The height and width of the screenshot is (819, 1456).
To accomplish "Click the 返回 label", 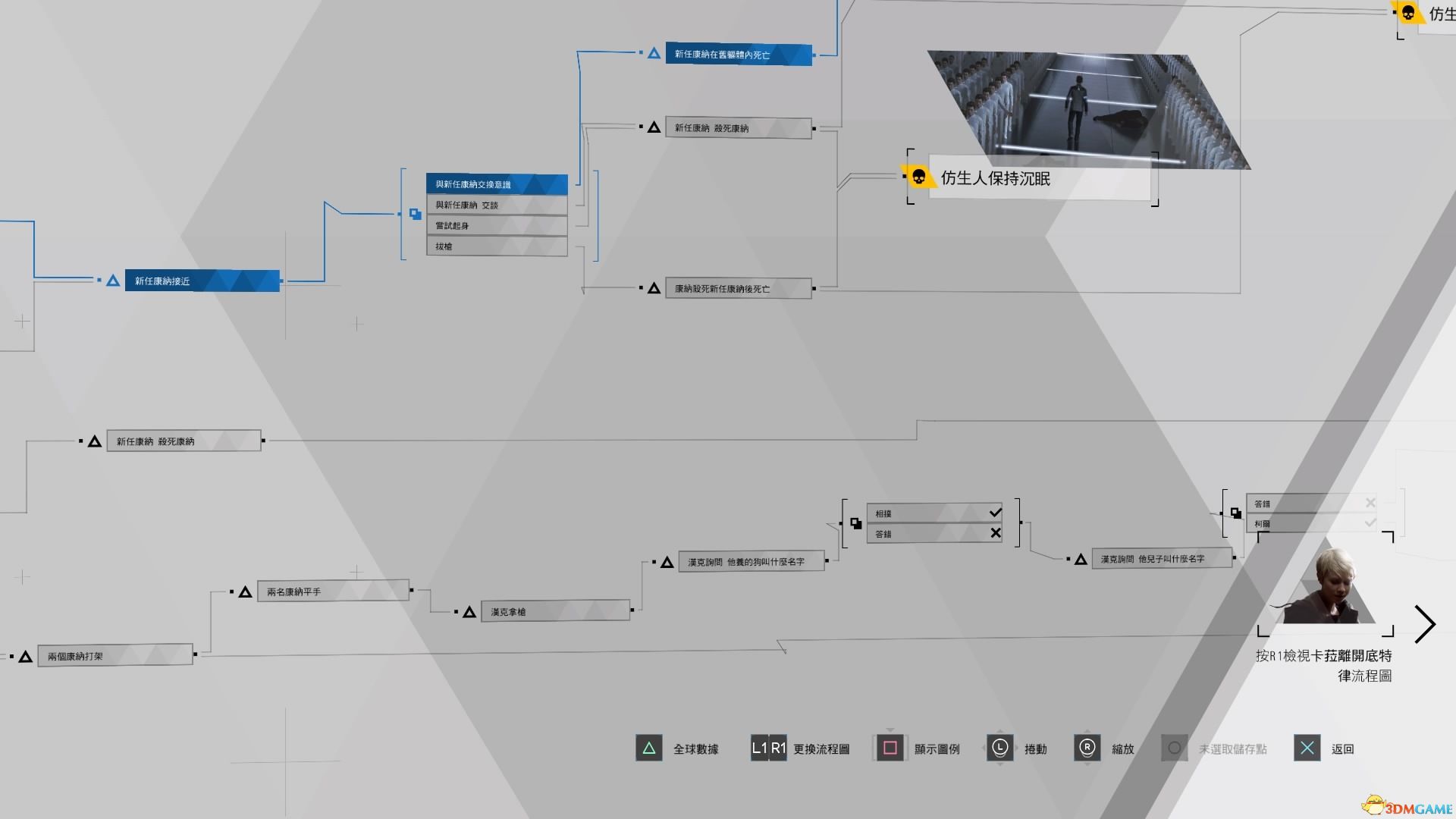I will (1343, 749).
